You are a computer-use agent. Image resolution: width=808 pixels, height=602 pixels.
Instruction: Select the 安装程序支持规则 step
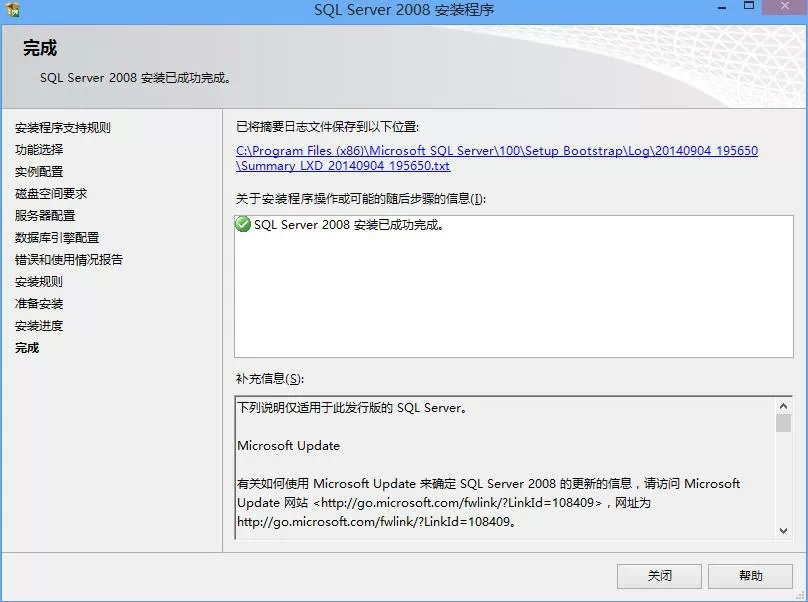(x=63, y=128)
